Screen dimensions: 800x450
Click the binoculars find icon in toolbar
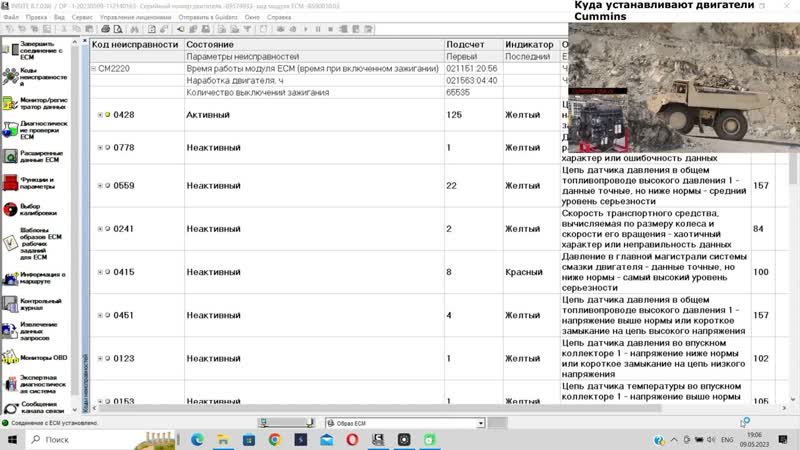click(135, 29)
